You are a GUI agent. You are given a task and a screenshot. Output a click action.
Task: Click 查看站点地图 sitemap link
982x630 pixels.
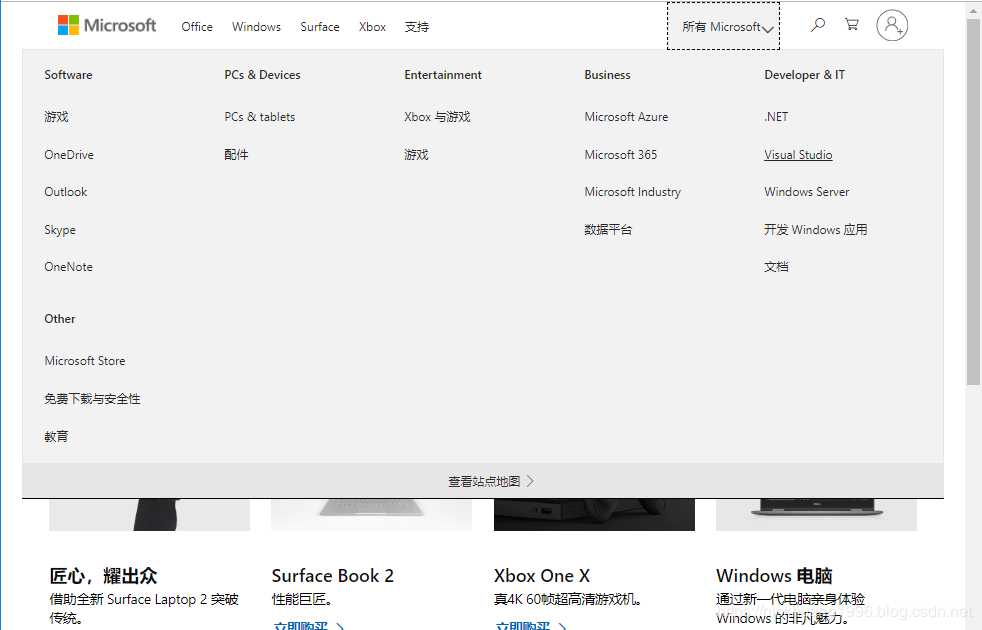click(x=491, y=481)
